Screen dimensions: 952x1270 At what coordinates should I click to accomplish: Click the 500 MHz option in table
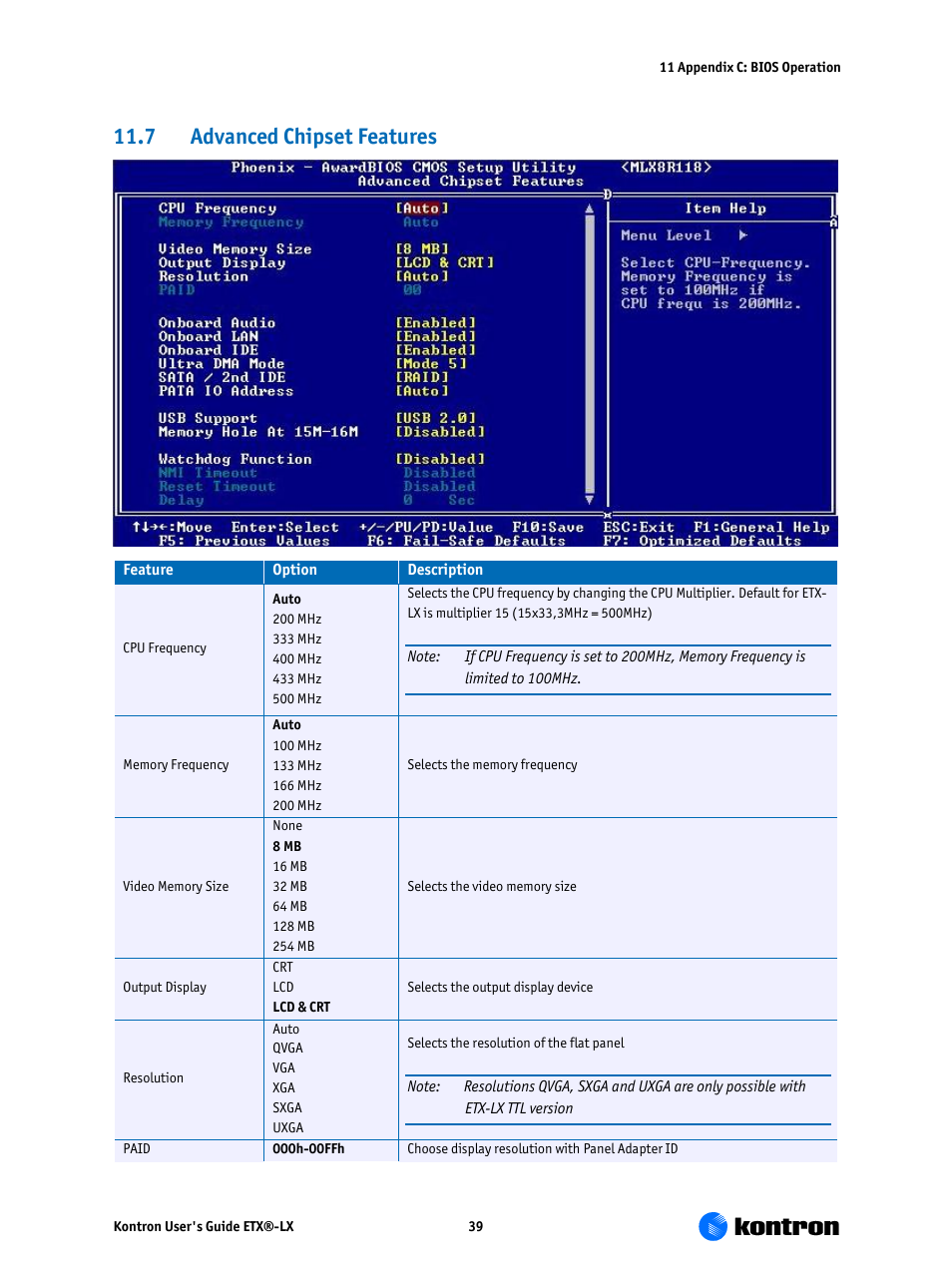point(297,699)
